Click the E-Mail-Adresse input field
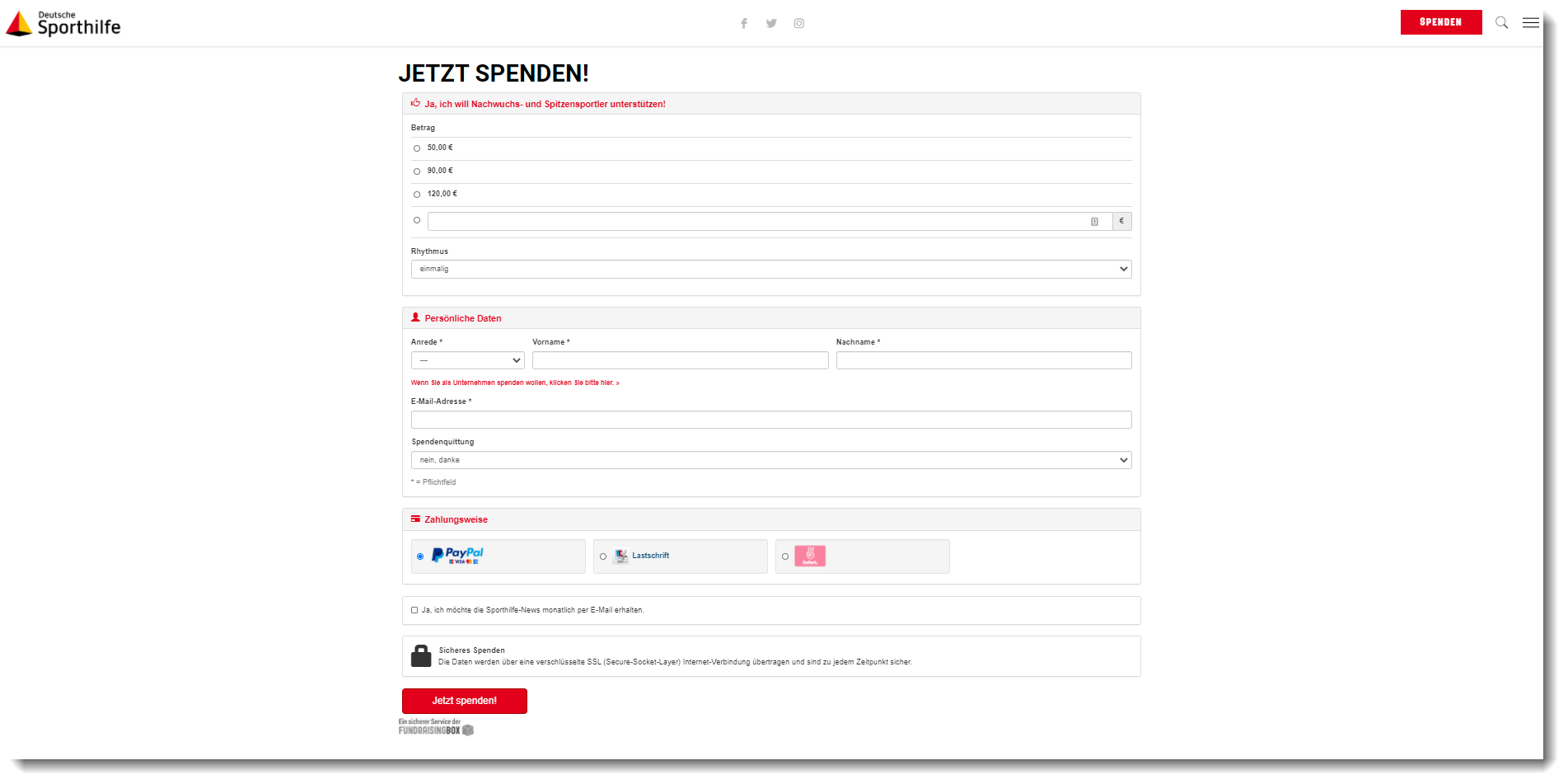 click(771, 419)
